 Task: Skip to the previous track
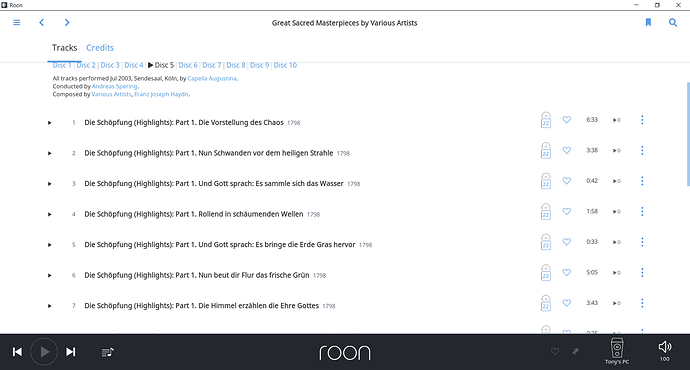click(17, 352)
